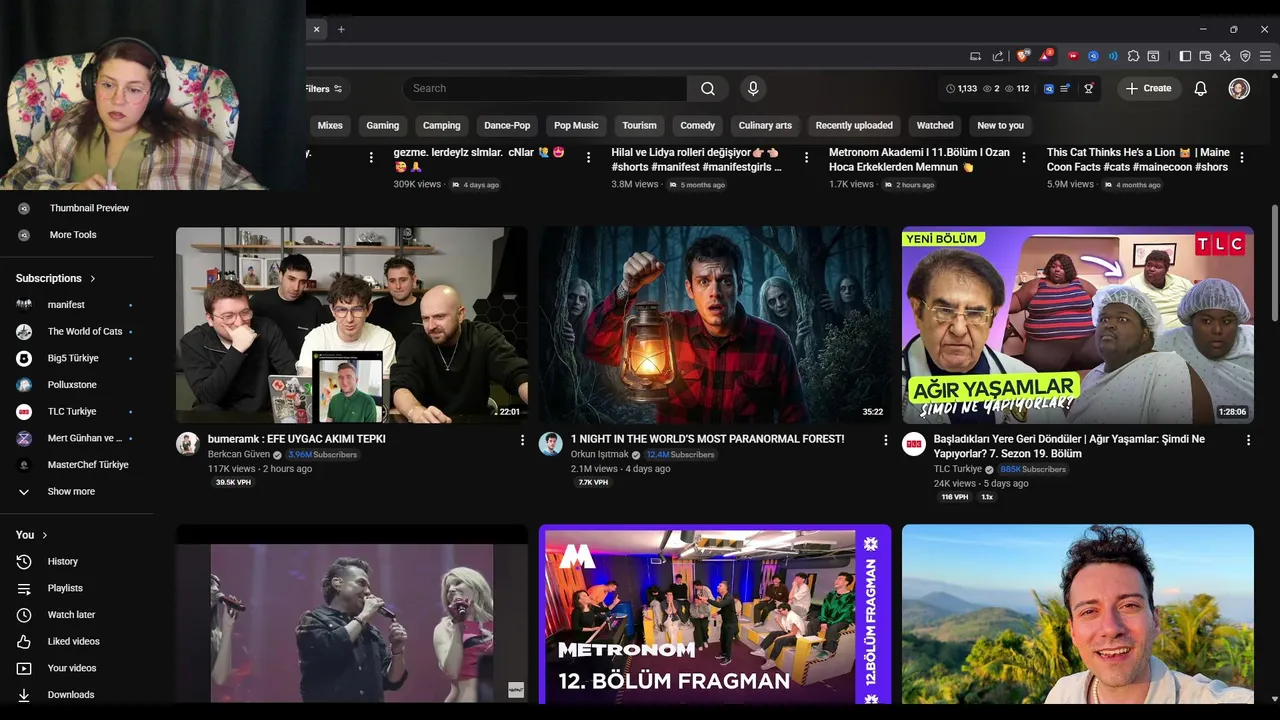The height and width of the screenshot is (720, 1280).
Task: Focus the YouTube Search field
Action: pyautogui.click(x=546, y=88)
